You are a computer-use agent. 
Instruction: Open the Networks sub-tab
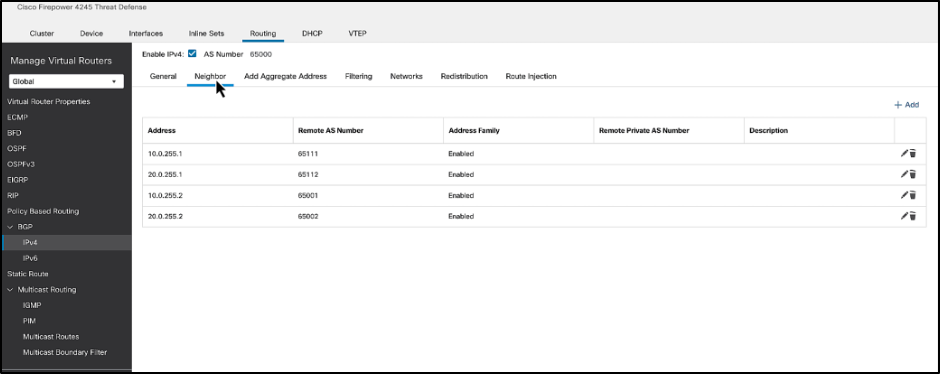pyautogui.click(x=406, y=76)
